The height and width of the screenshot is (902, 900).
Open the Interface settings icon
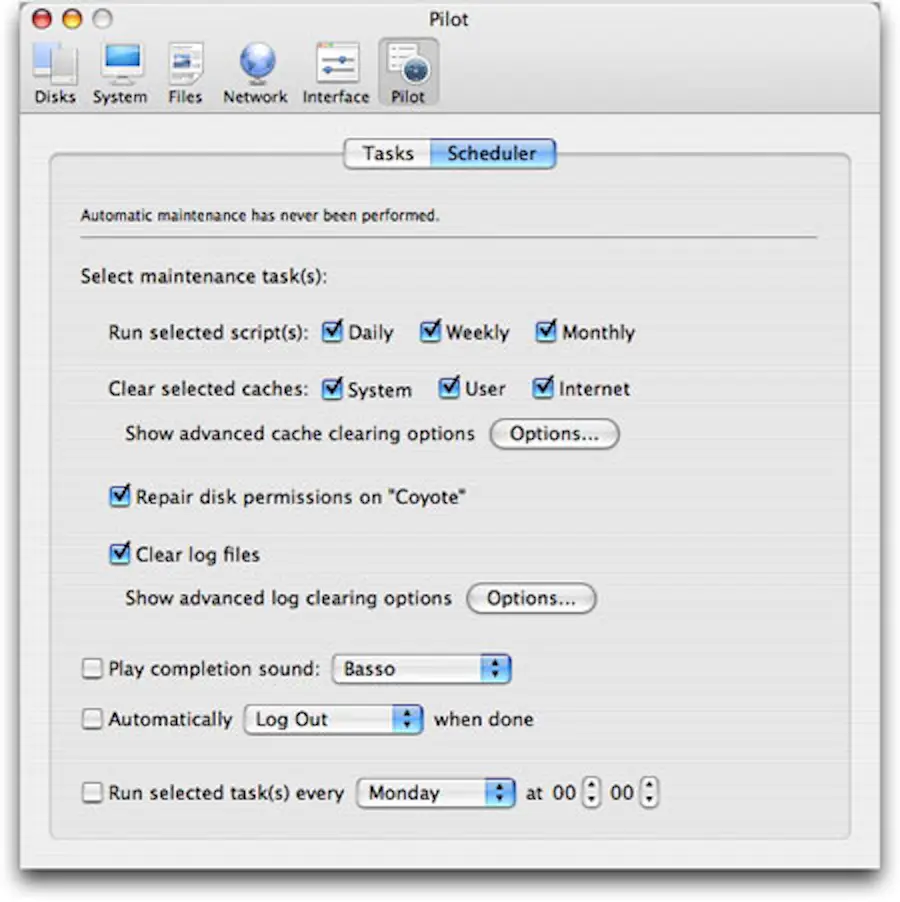(335, 65)
